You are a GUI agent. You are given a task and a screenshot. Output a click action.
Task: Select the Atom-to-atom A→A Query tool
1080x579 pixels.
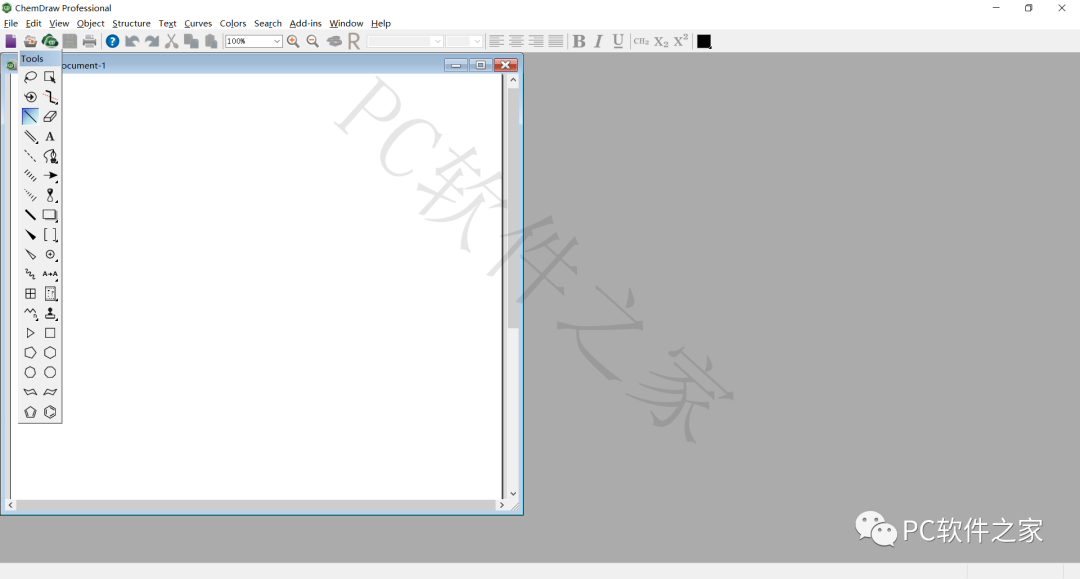[50, 274]
